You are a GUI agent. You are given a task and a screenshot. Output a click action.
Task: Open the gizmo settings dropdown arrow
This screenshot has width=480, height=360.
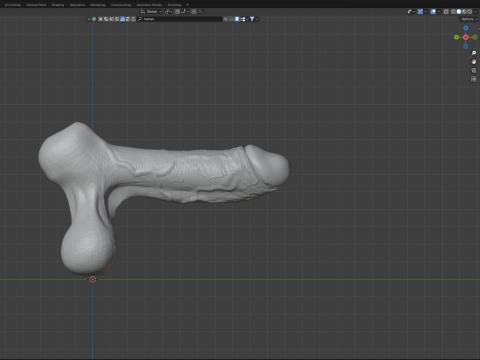click(426, 12)
